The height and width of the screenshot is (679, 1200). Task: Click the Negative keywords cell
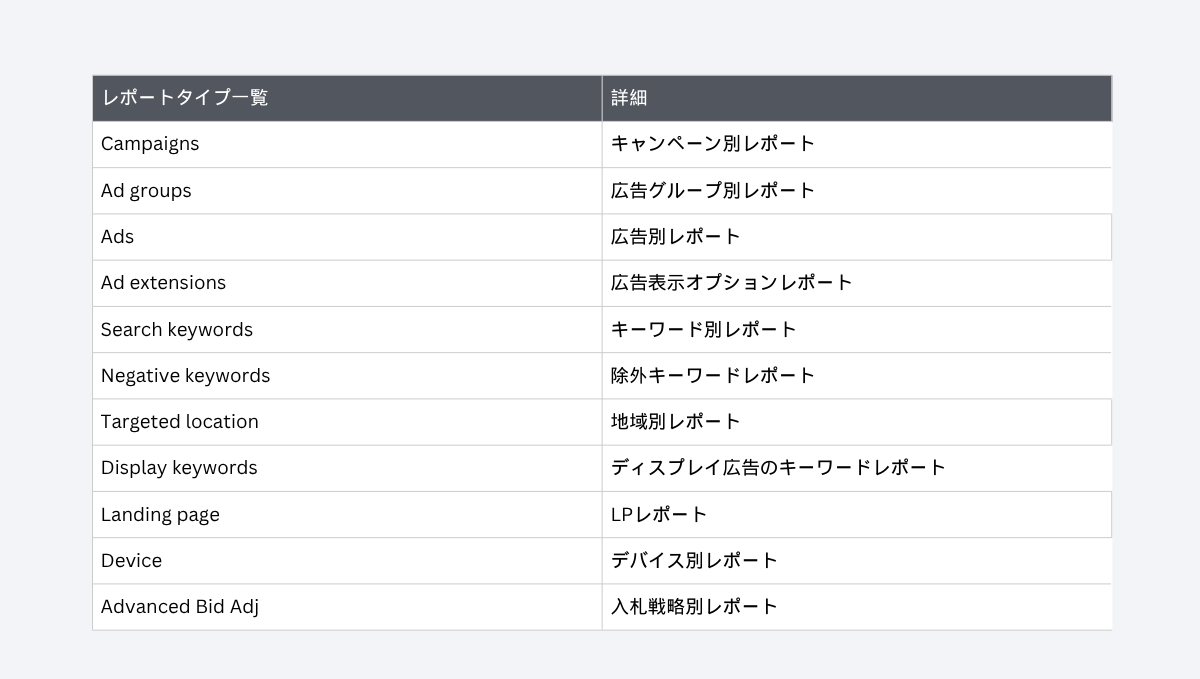(347, 376)
